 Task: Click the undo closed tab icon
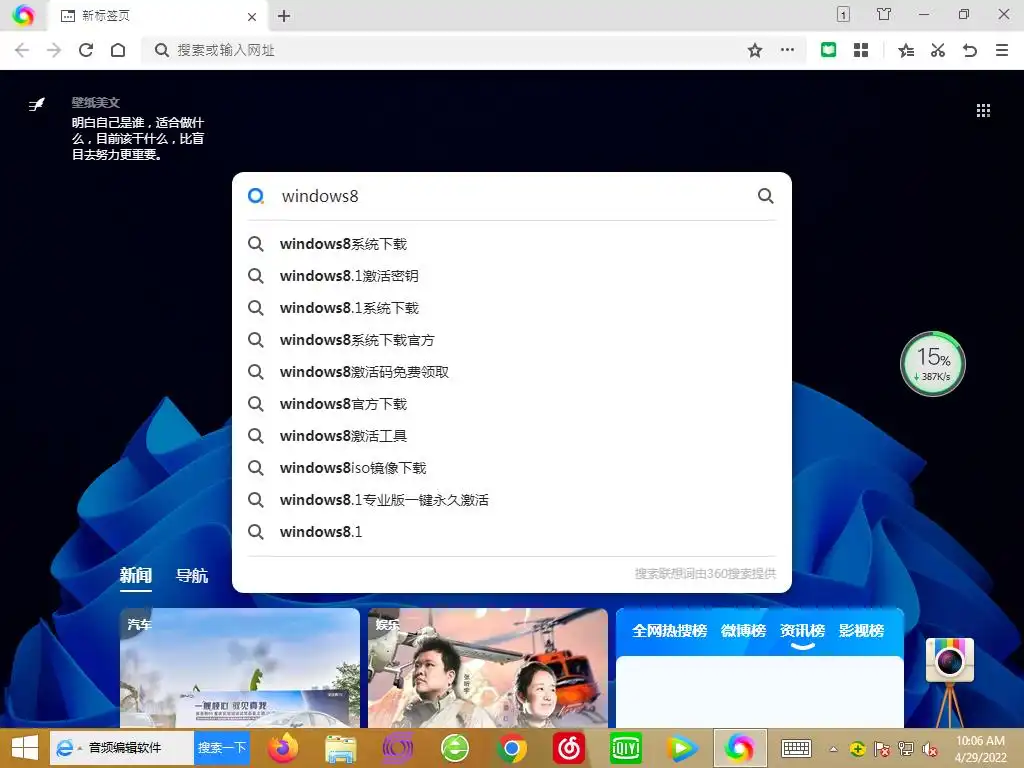[970, 50]
